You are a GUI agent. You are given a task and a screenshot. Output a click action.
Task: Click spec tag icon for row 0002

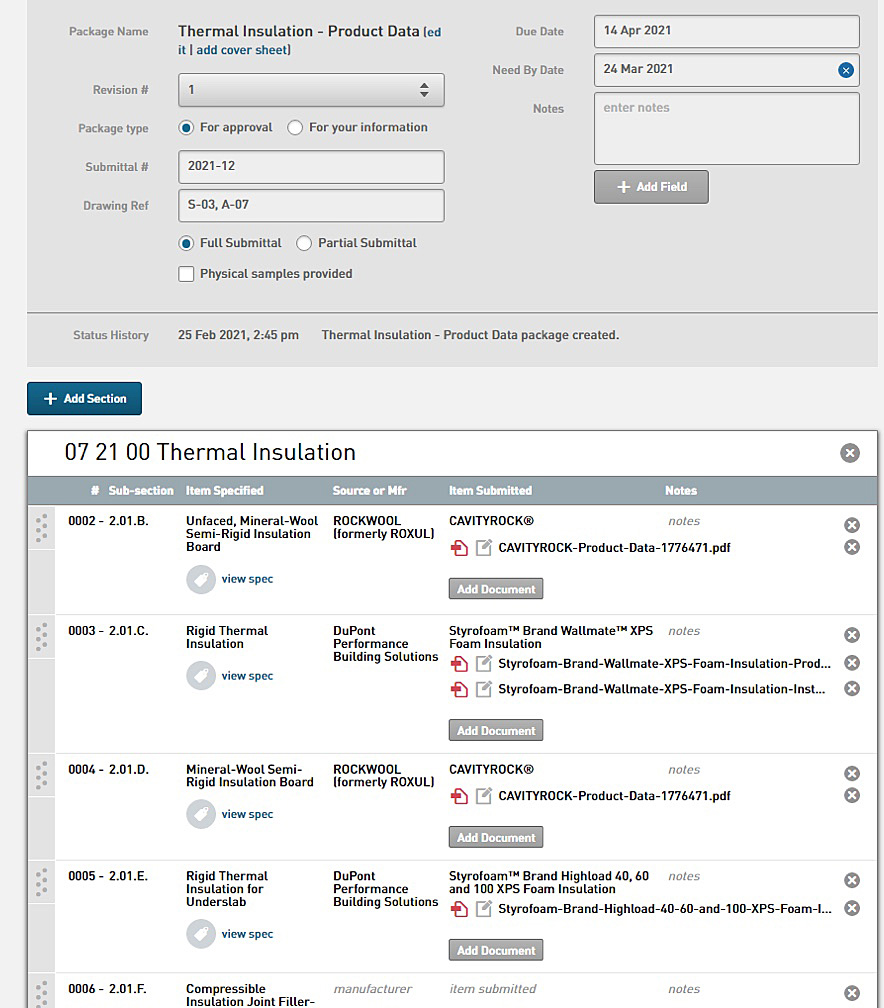click(201, 579)
